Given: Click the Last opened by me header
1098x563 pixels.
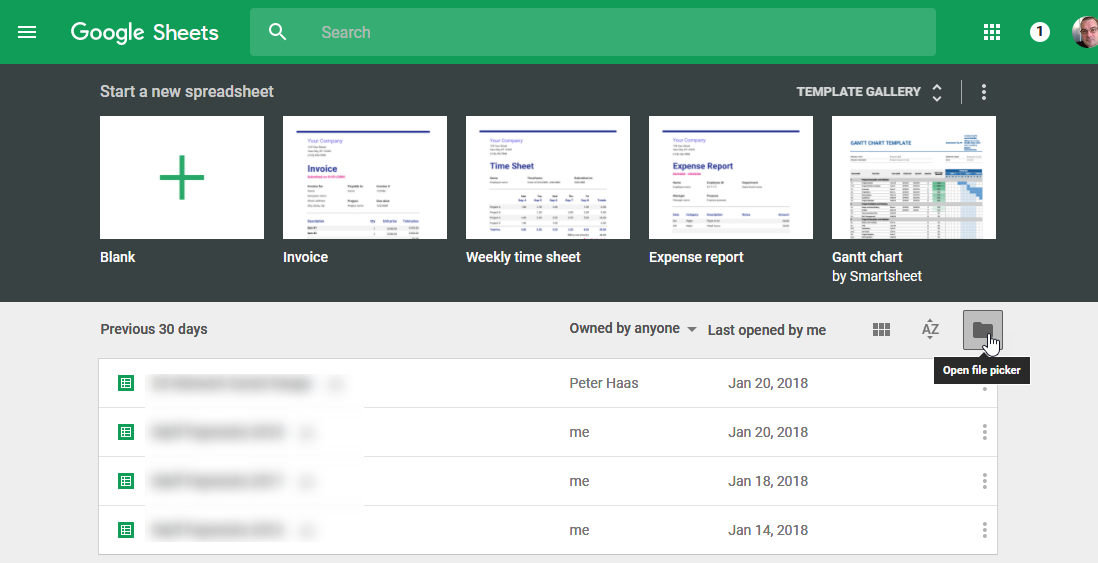Looking at the screenshot, I should pyautogui.click(x=767, y=330).
